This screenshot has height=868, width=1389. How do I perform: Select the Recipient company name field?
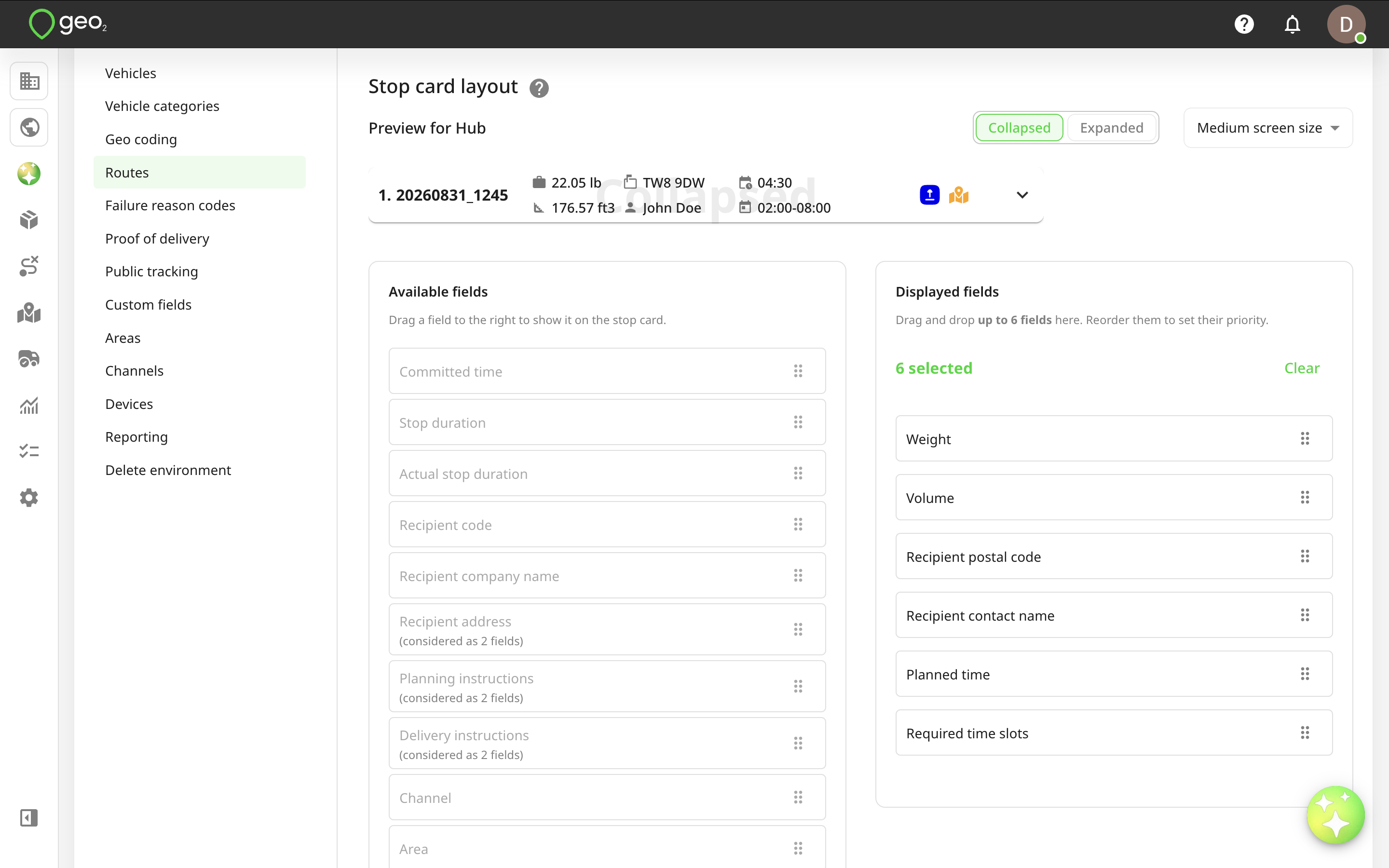click(607, 575)
